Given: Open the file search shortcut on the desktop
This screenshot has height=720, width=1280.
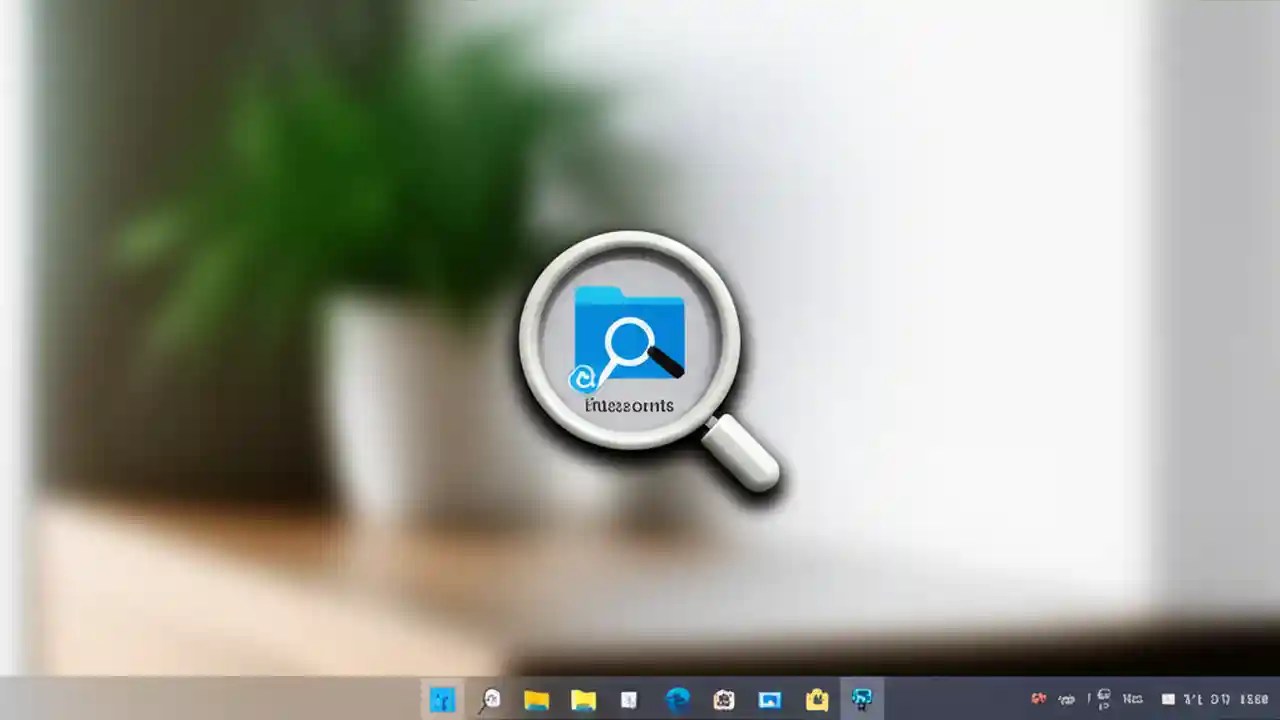Looking at the screenshot, I should [628, 350].
